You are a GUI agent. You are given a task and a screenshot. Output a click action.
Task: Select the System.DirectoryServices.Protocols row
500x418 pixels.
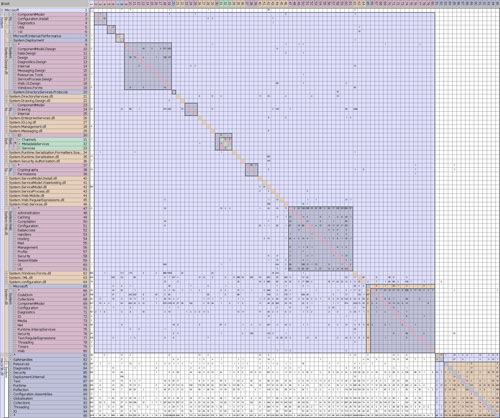coord(48,92)
